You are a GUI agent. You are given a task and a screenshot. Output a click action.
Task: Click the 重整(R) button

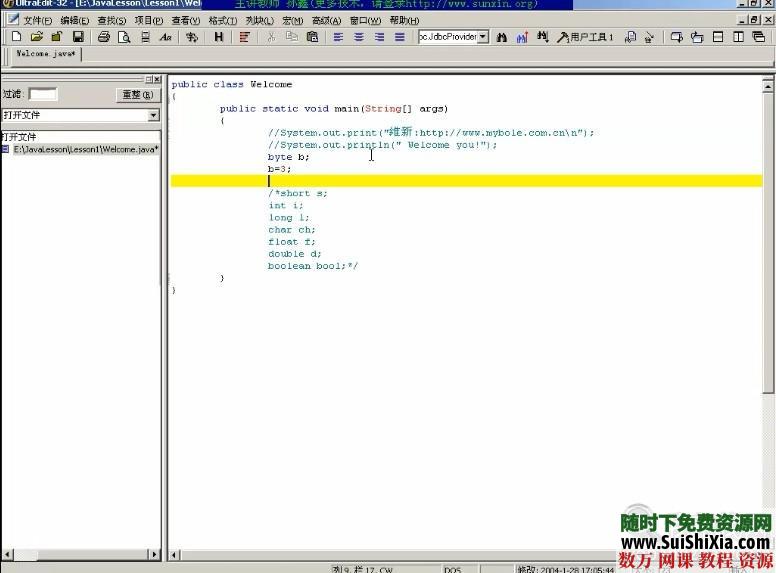pyautogui.click(x=136, y=95)
